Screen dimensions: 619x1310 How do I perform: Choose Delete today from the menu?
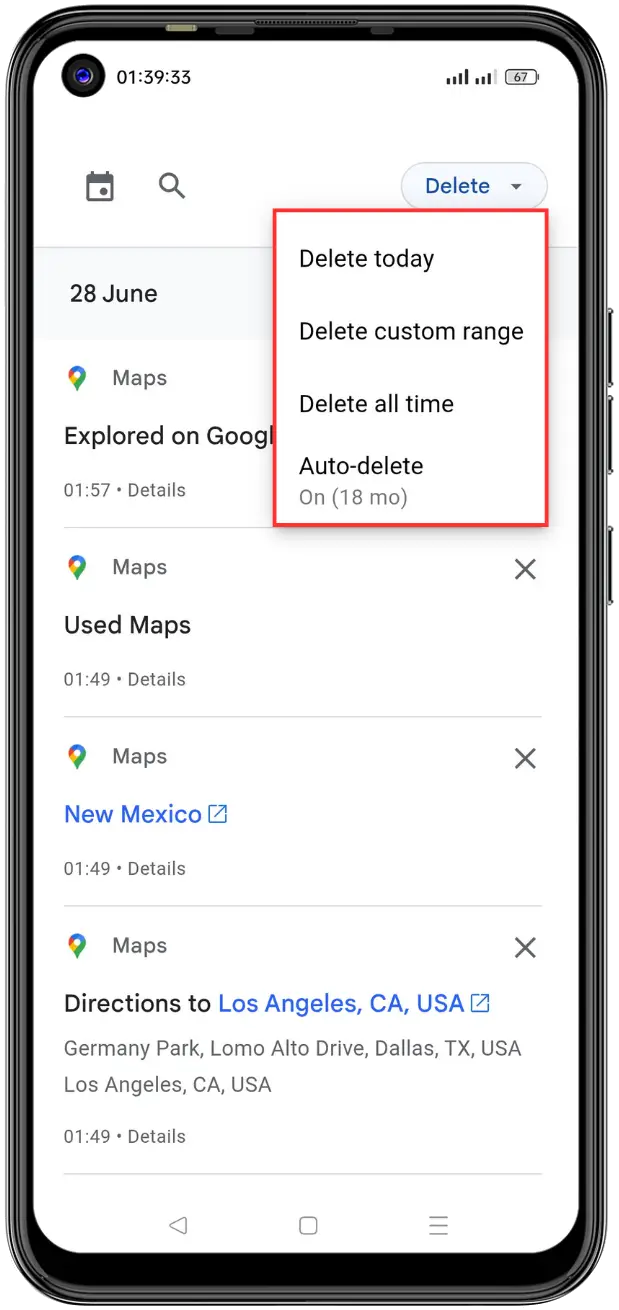[410, 259]
